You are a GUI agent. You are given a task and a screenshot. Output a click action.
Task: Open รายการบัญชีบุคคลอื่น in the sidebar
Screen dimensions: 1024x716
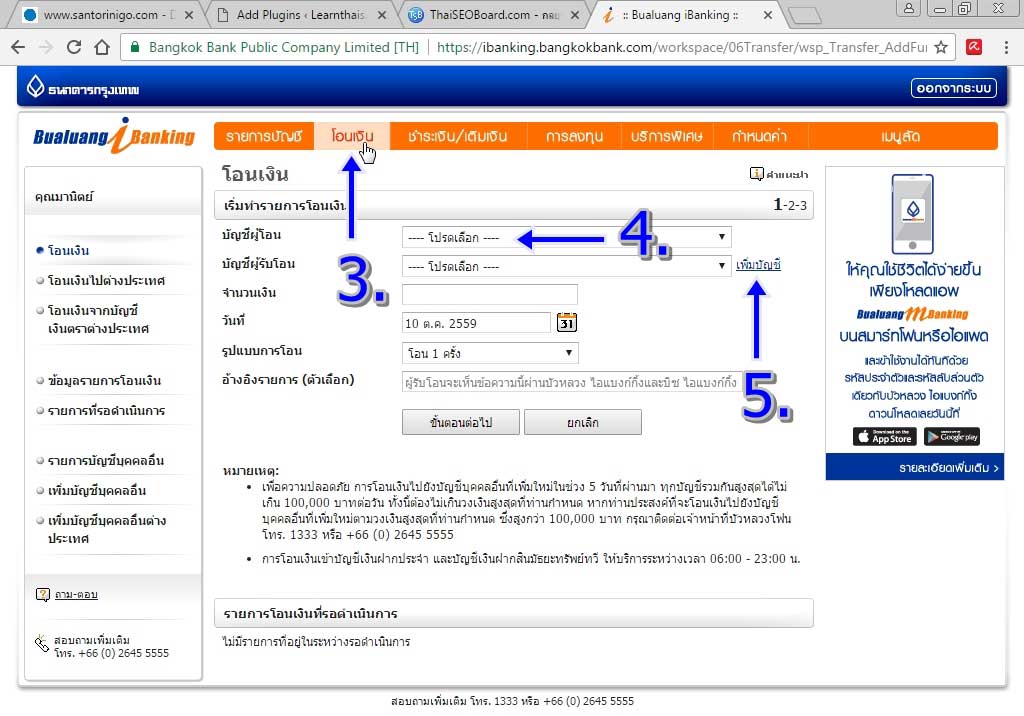click(x=106, y=461)
